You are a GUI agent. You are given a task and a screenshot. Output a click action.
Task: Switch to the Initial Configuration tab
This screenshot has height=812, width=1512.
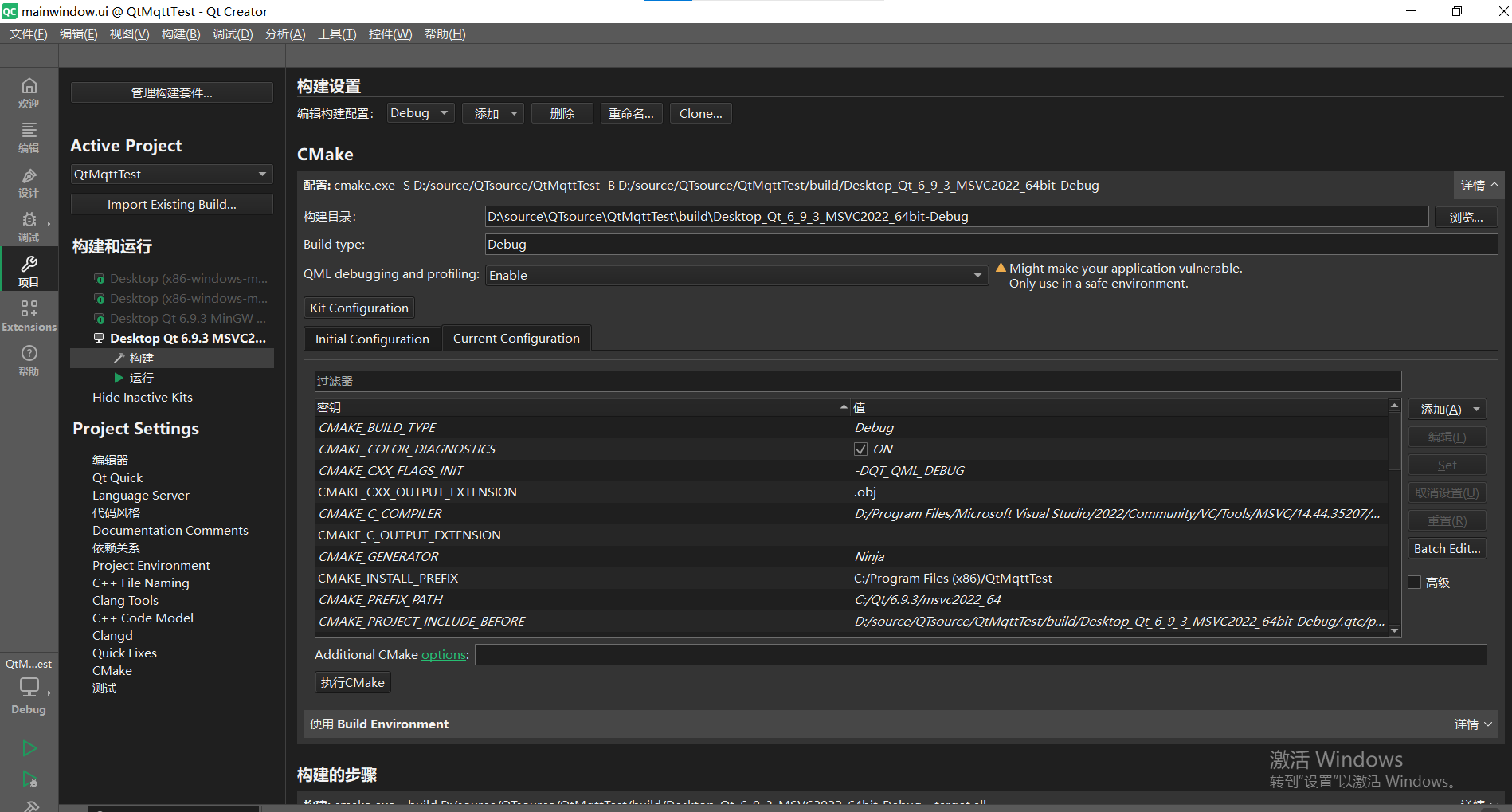[372, 339]
